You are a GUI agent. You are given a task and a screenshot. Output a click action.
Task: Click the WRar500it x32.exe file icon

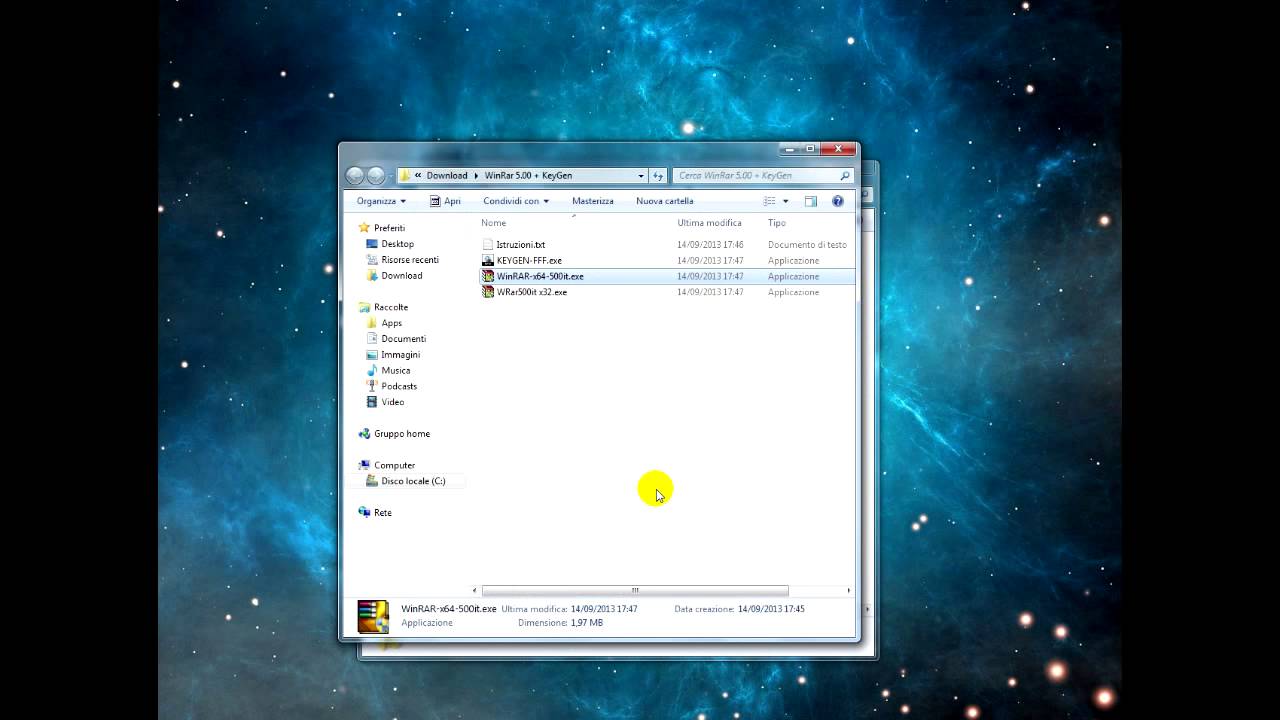(x=488, y=292)
